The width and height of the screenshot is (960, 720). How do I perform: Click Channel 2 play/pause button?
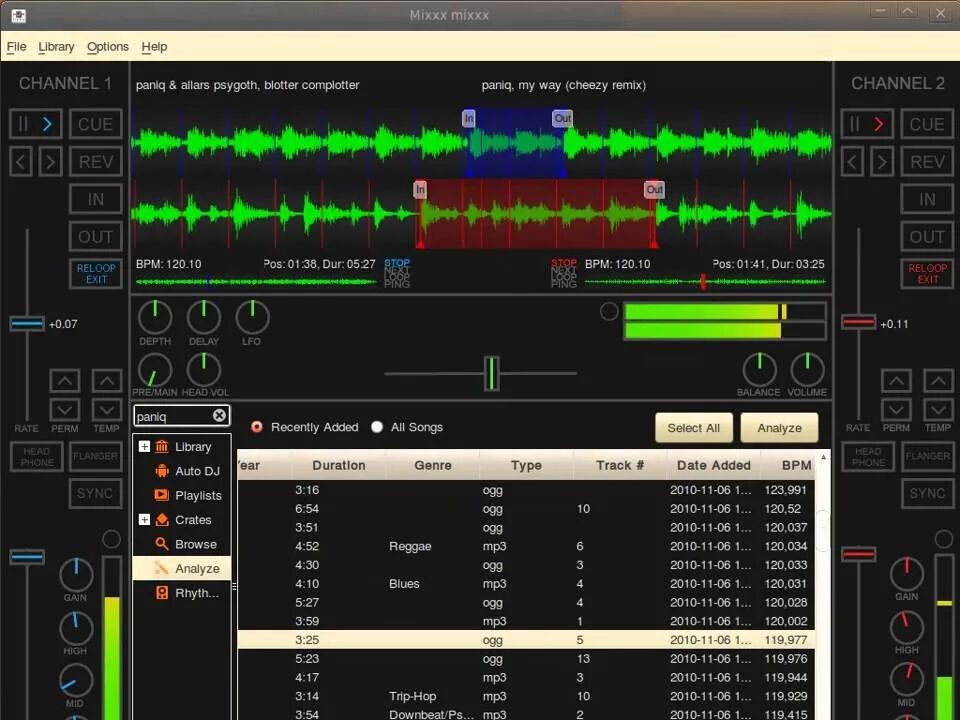tap(866, 124)
